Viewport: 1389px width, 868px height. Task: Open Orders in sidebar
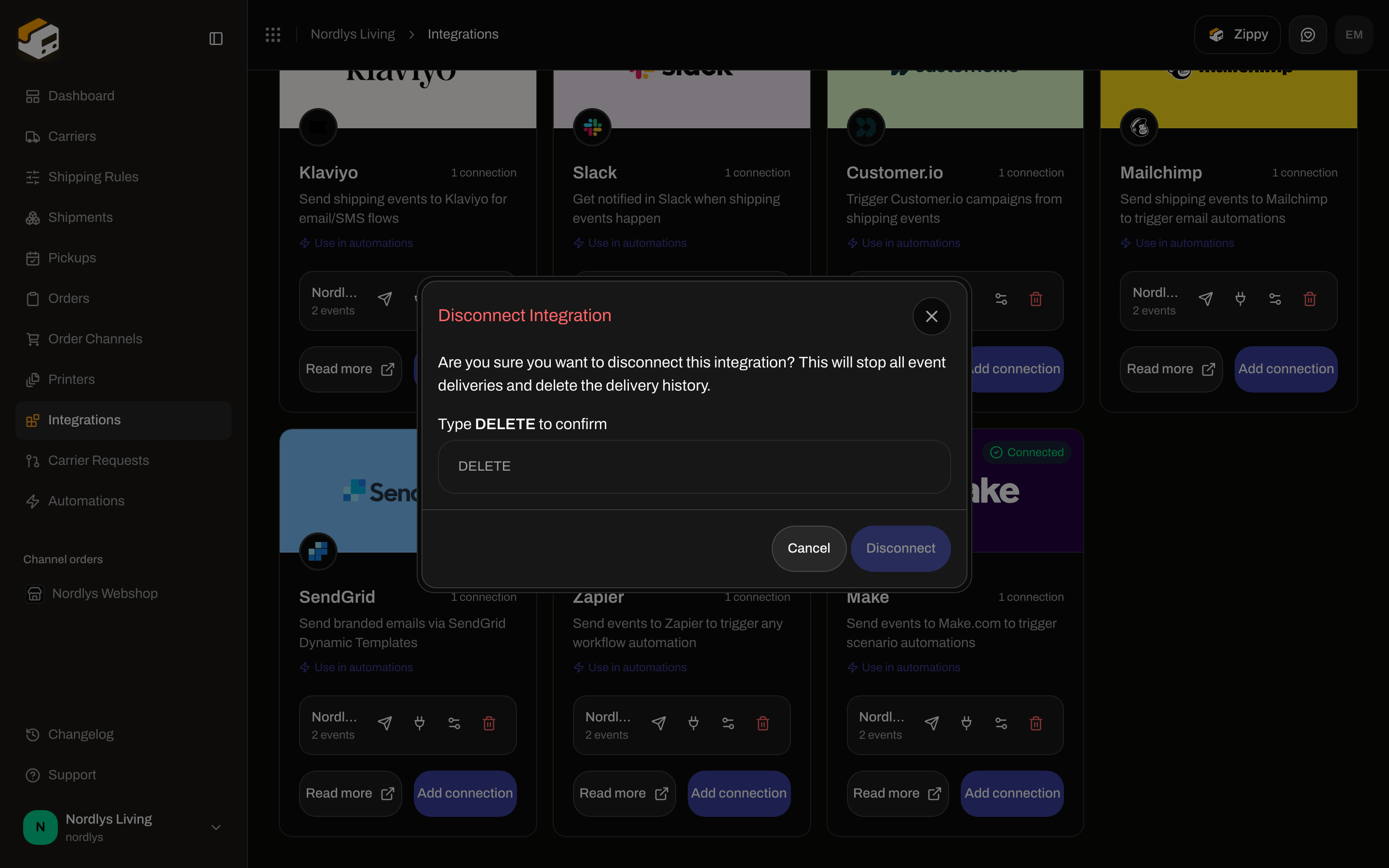pyautogui.click(x=123, y=298)
